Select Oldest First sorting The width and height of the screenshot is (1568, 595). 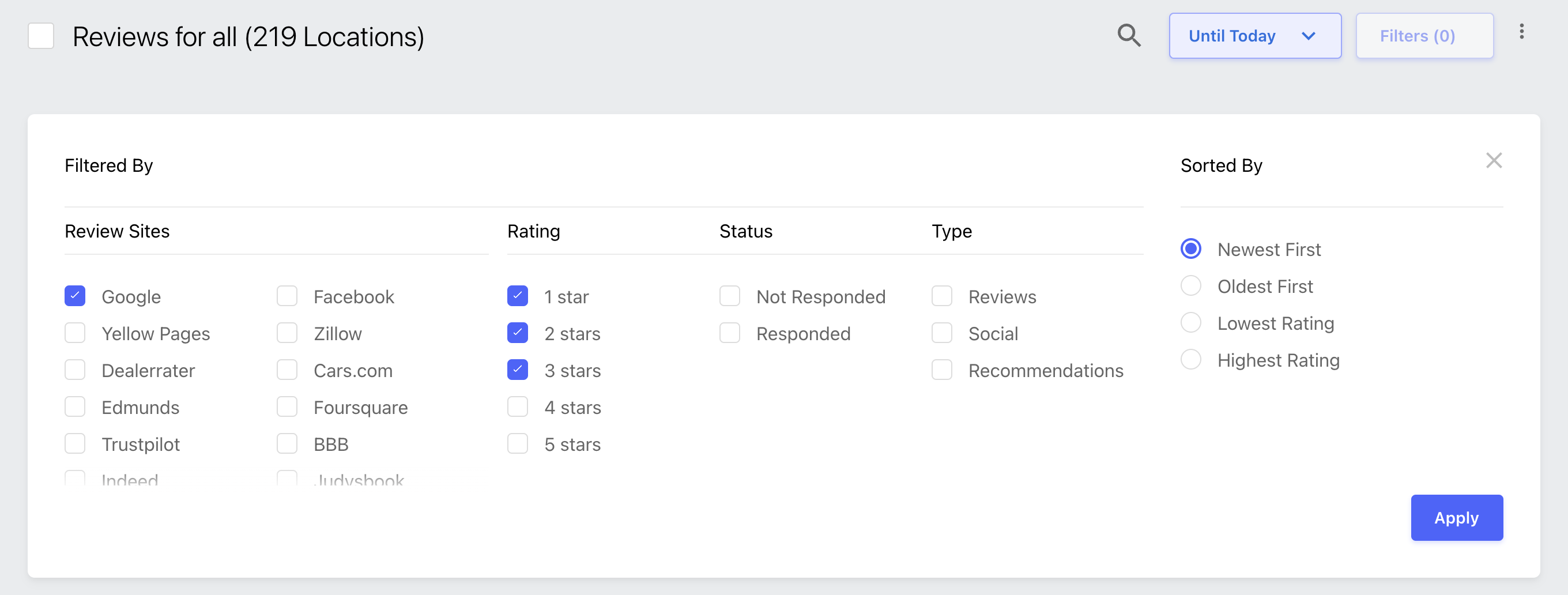pyautogui.click(x=1190, y=285)
